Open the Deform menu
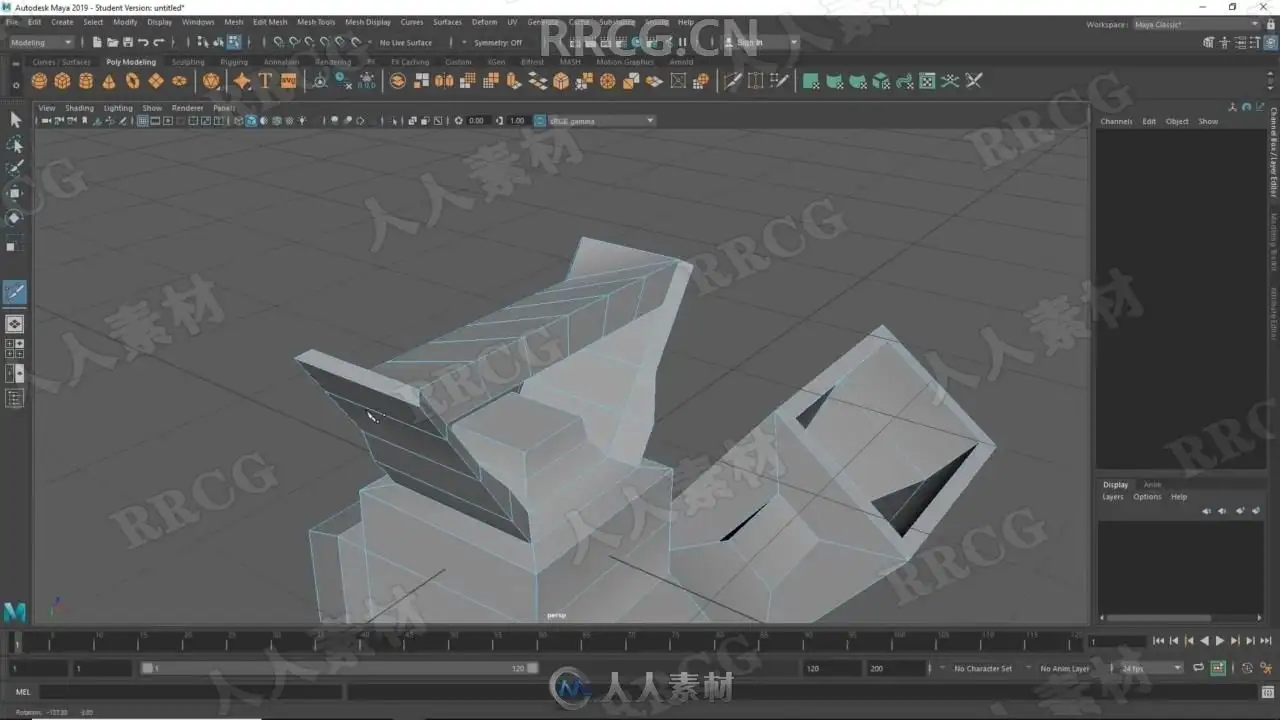Viewport: 1280px width, 720px height. coord(484,22)
